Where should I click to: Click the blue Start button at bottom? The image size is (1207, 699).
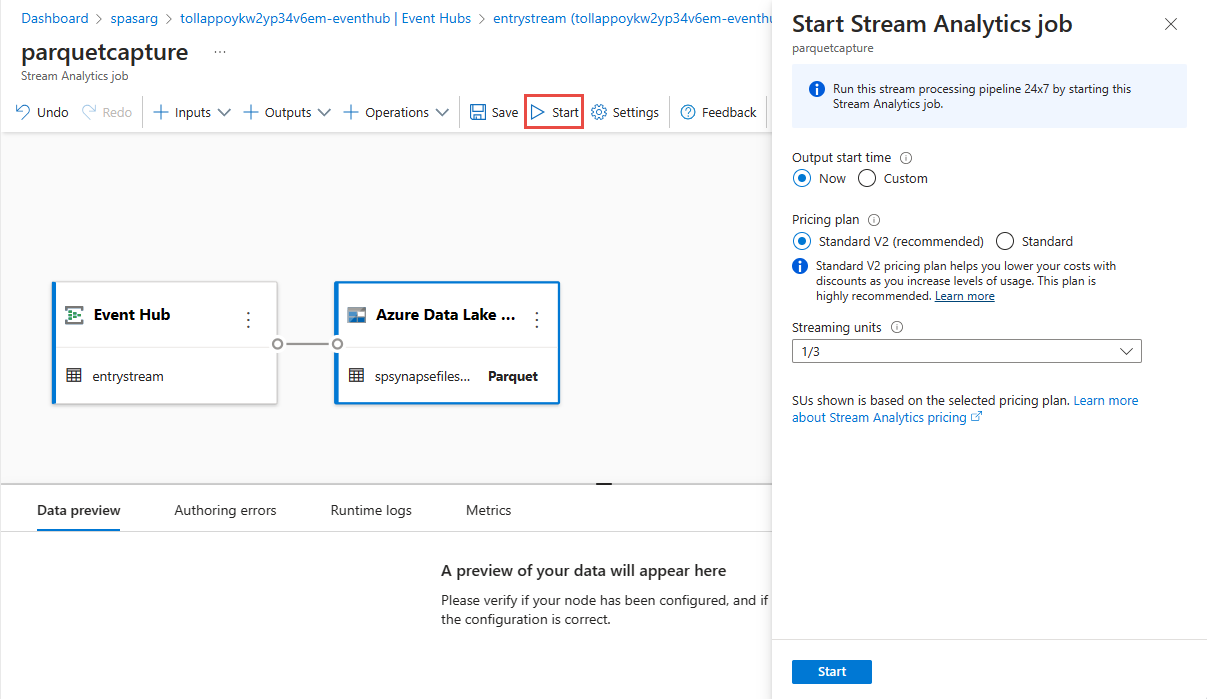pyautogui.click(x=832, y=672)
